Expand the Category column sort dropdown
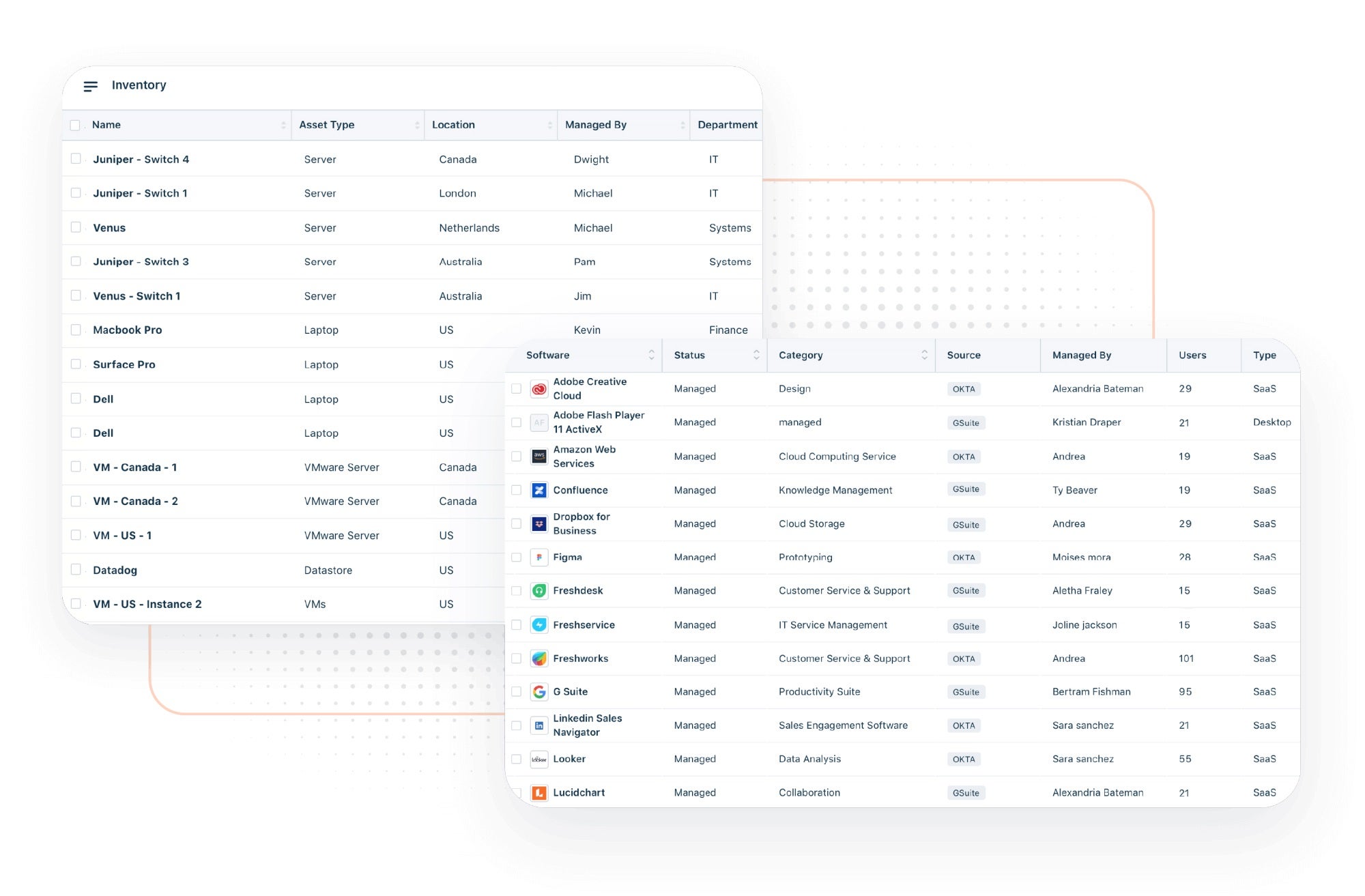The image size is (1365, 896). [x=920, y=356]
